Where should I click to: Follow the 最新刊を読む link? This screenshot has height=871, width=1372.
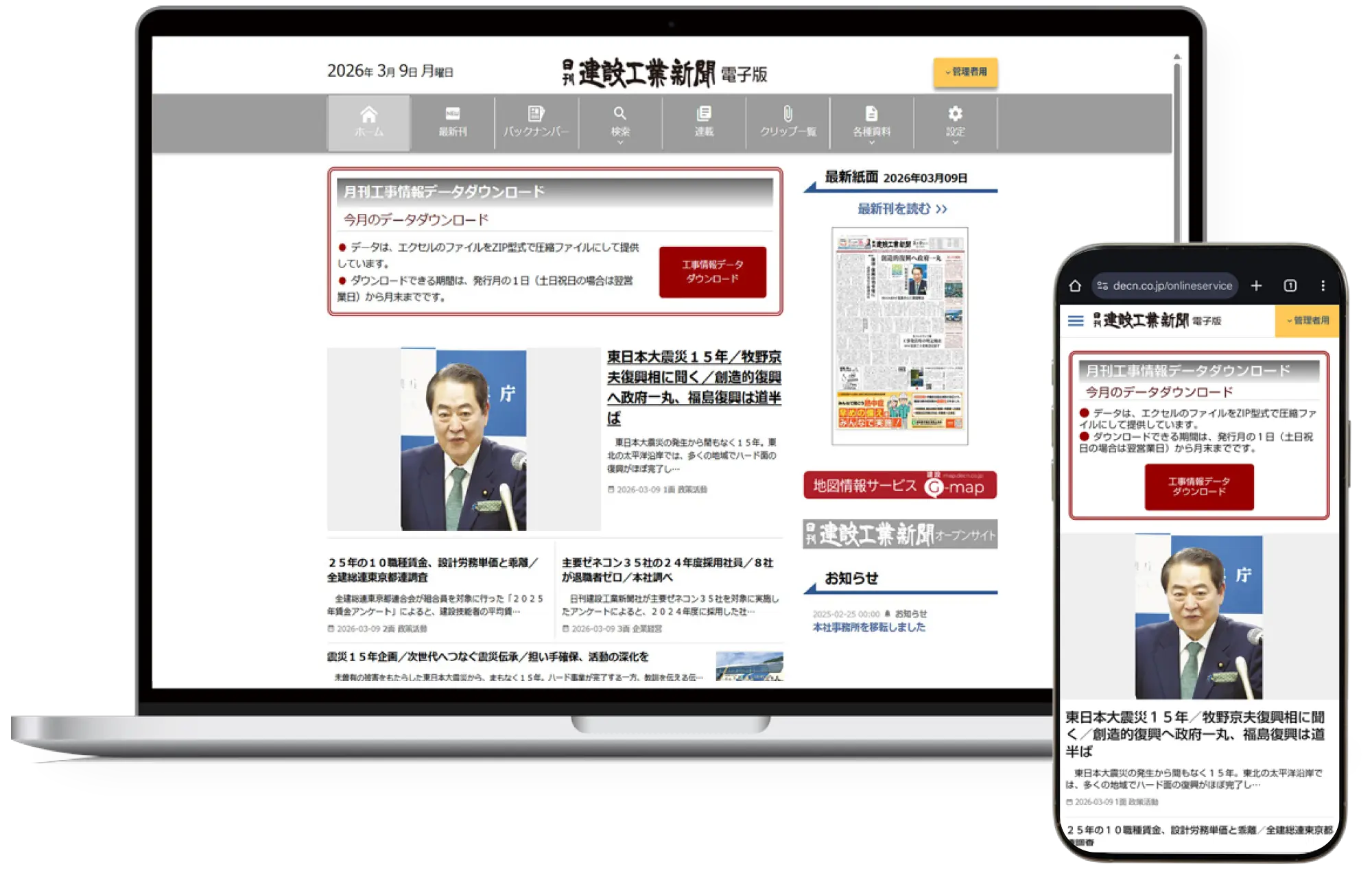tap(901, 209)
